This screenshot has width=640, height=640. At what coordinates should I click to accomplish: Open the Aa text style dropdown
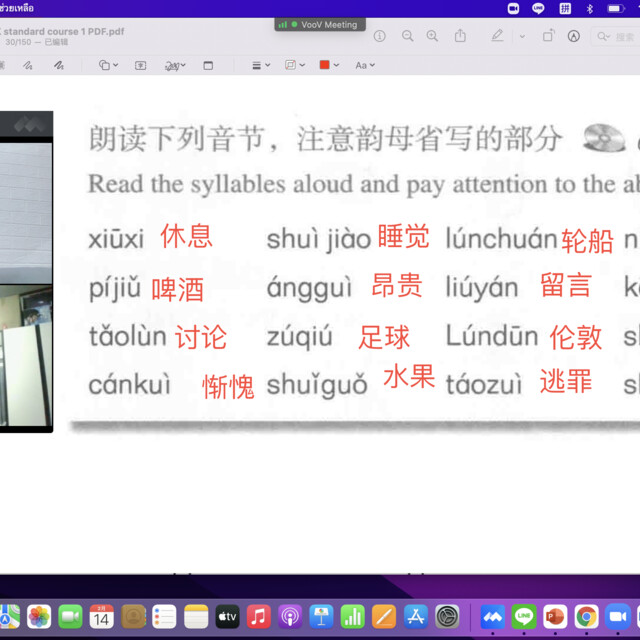tap(365, 65)
